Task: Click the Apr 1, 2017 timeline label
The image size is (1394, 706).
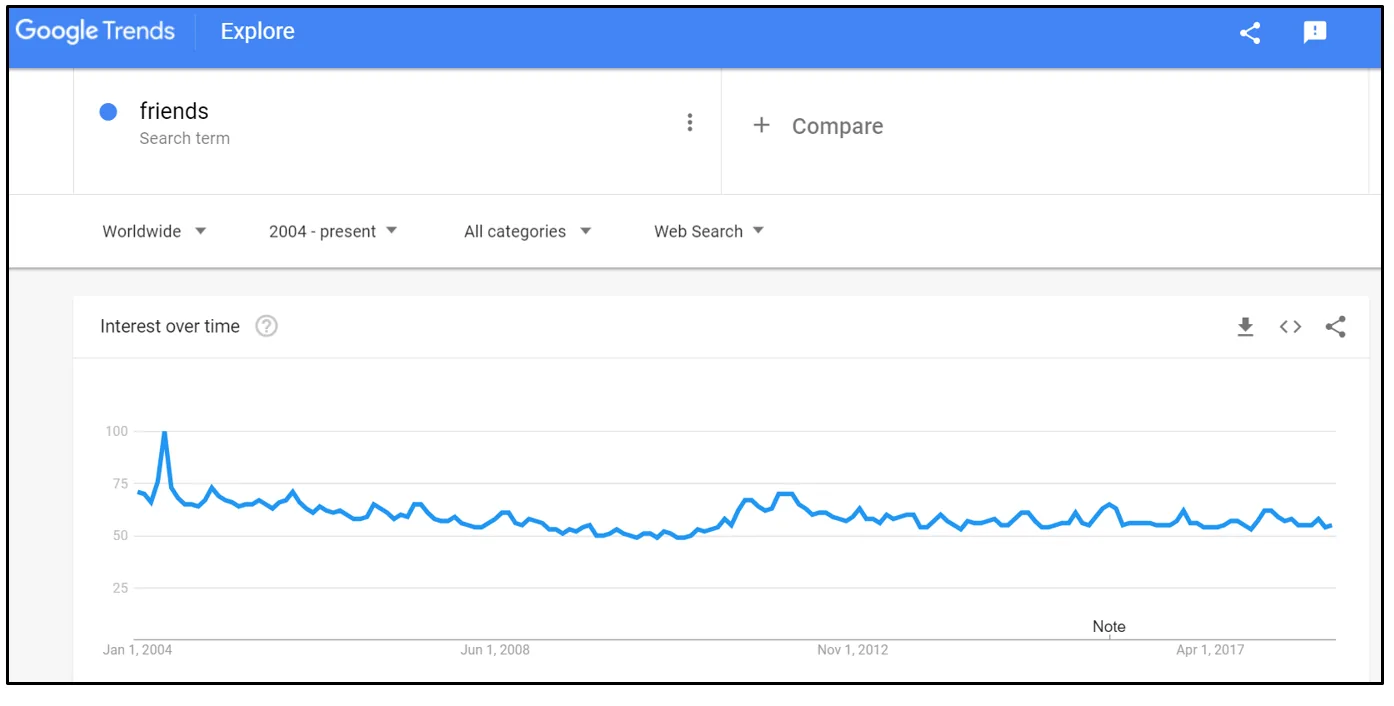Action: coord(1212,649)
